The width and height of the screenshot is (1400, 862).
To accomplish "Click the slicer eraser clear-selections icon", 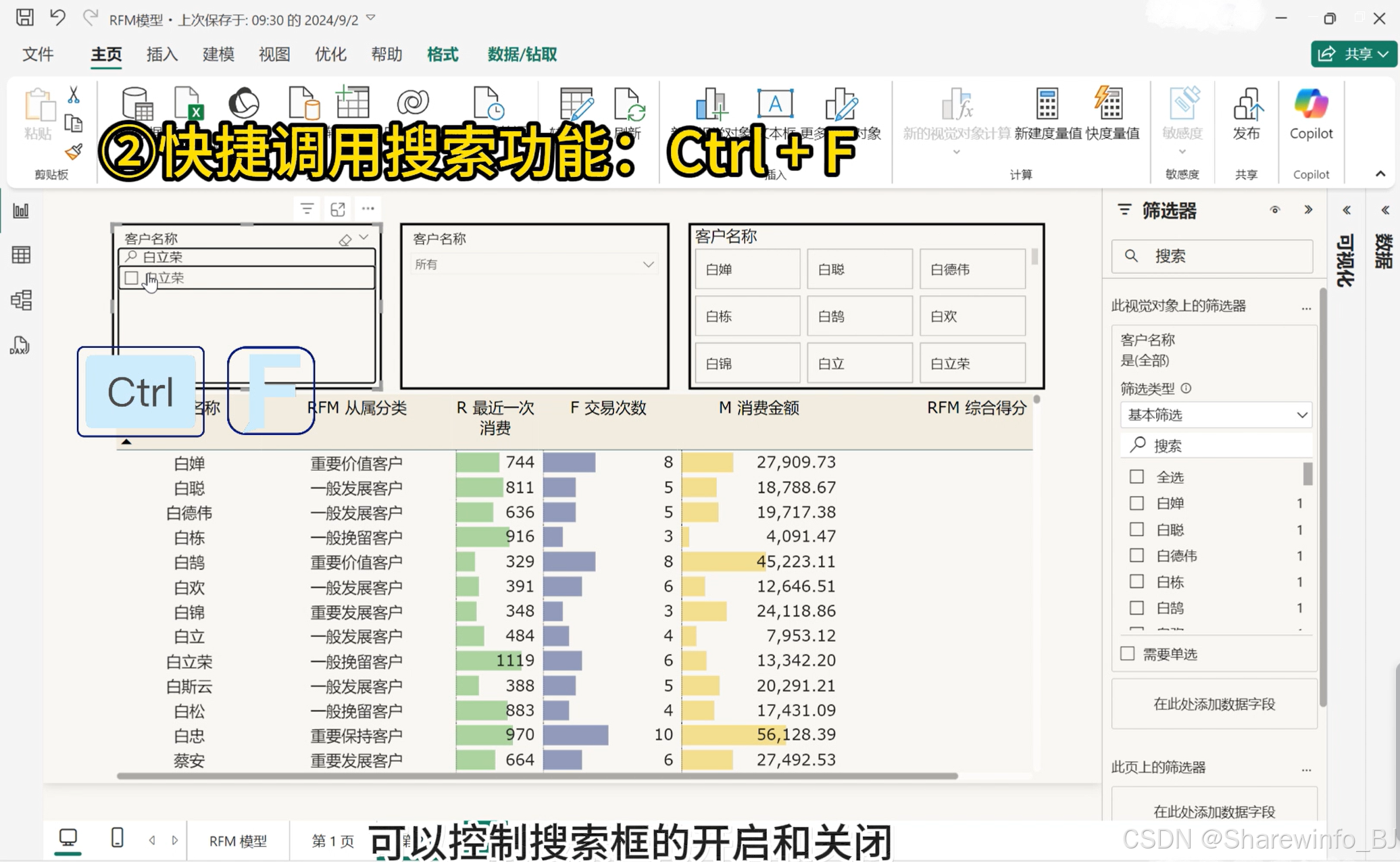I will point(345,240).
